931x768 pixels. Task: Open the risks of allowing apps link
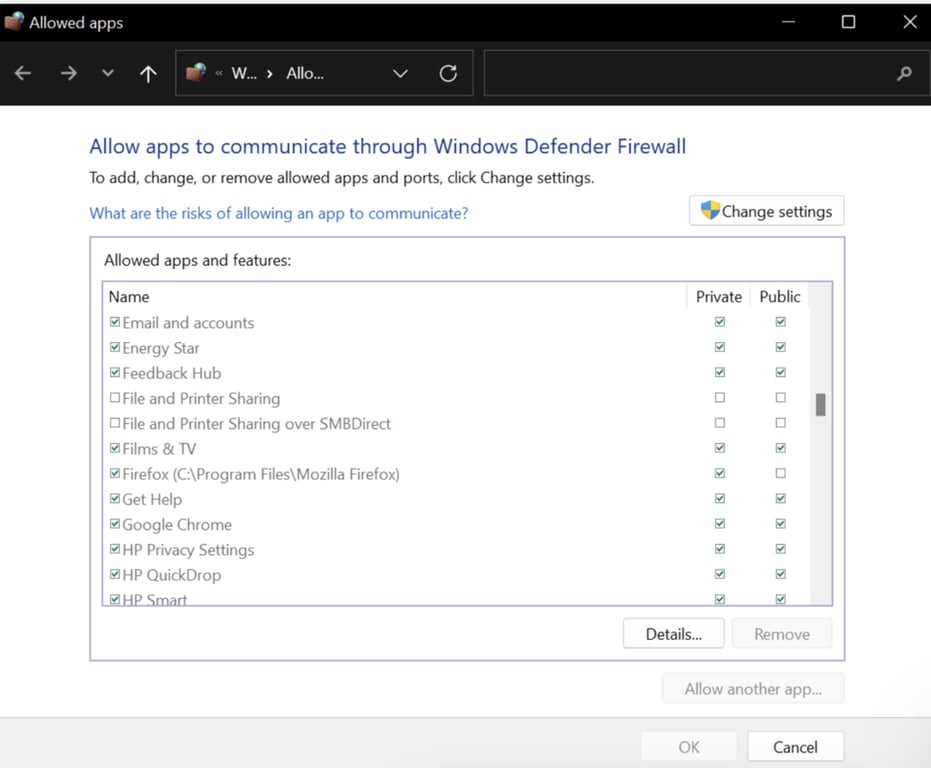pyautogui.click(x=278, y=213)
